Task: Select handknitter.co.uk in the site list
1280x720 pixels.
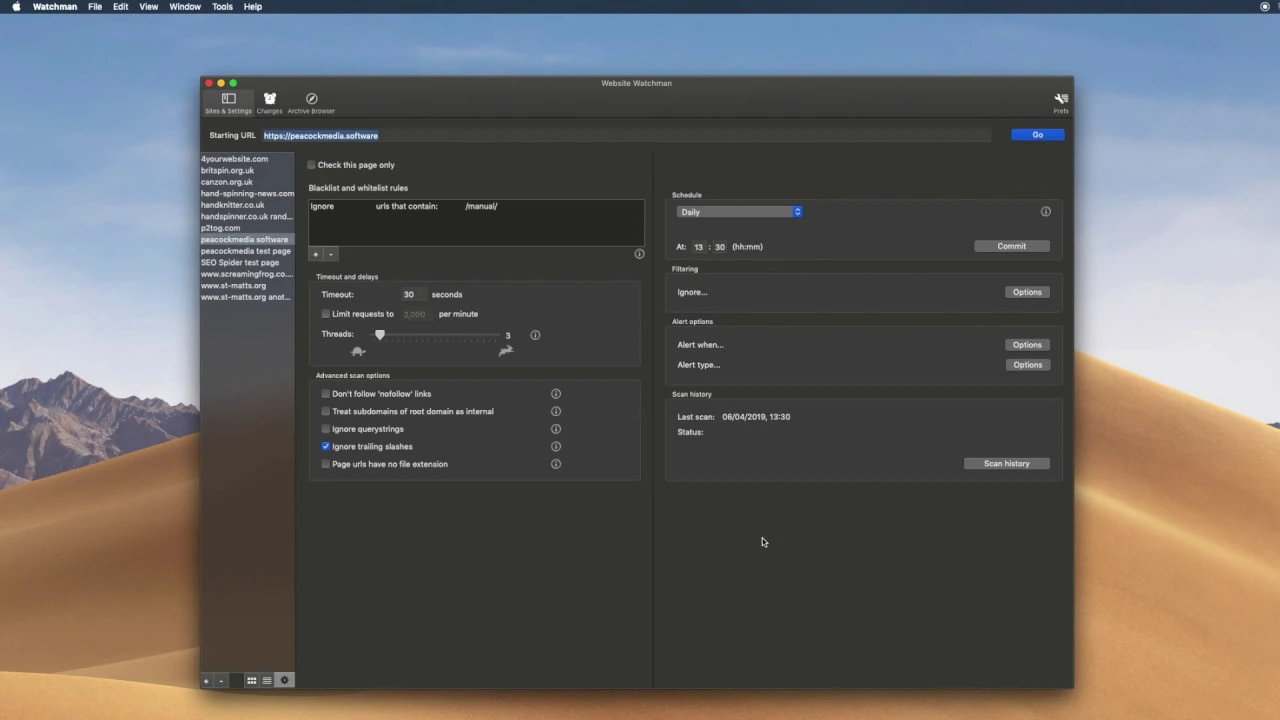Action: tap(247, 205)
